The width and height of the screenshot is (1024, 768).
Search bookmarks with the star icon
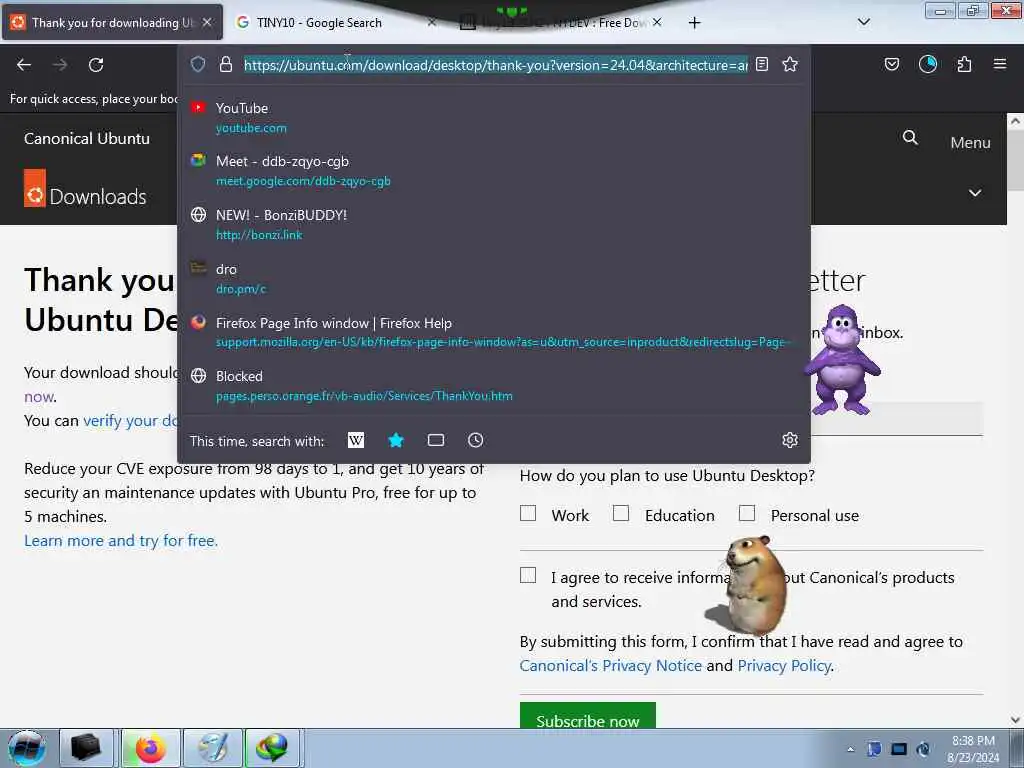click(x=396, y=440)
